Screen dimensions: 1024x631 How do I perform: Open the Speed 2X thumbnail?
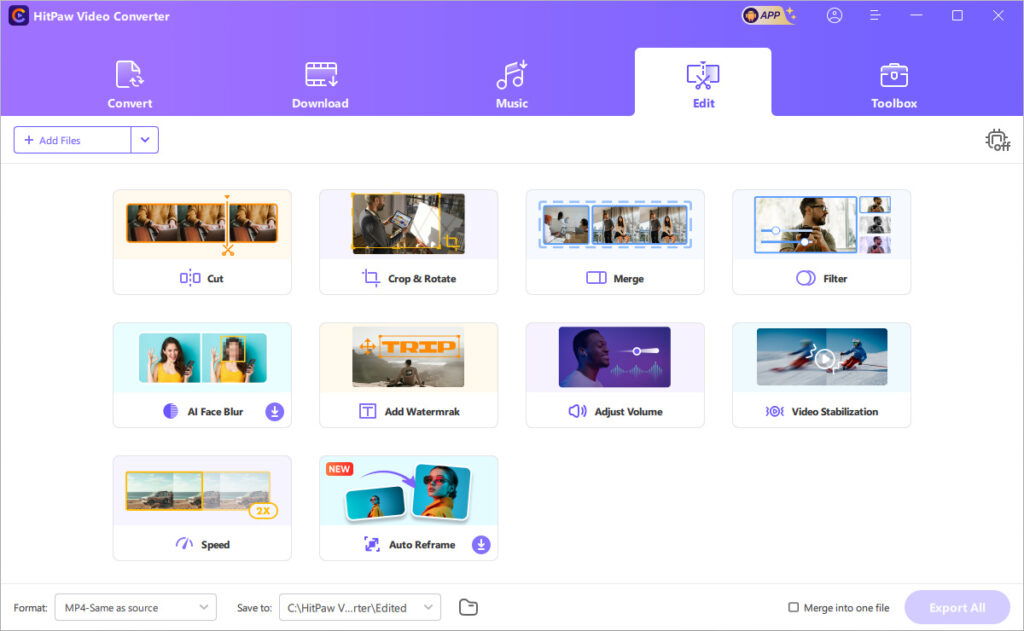pos(202,494)
